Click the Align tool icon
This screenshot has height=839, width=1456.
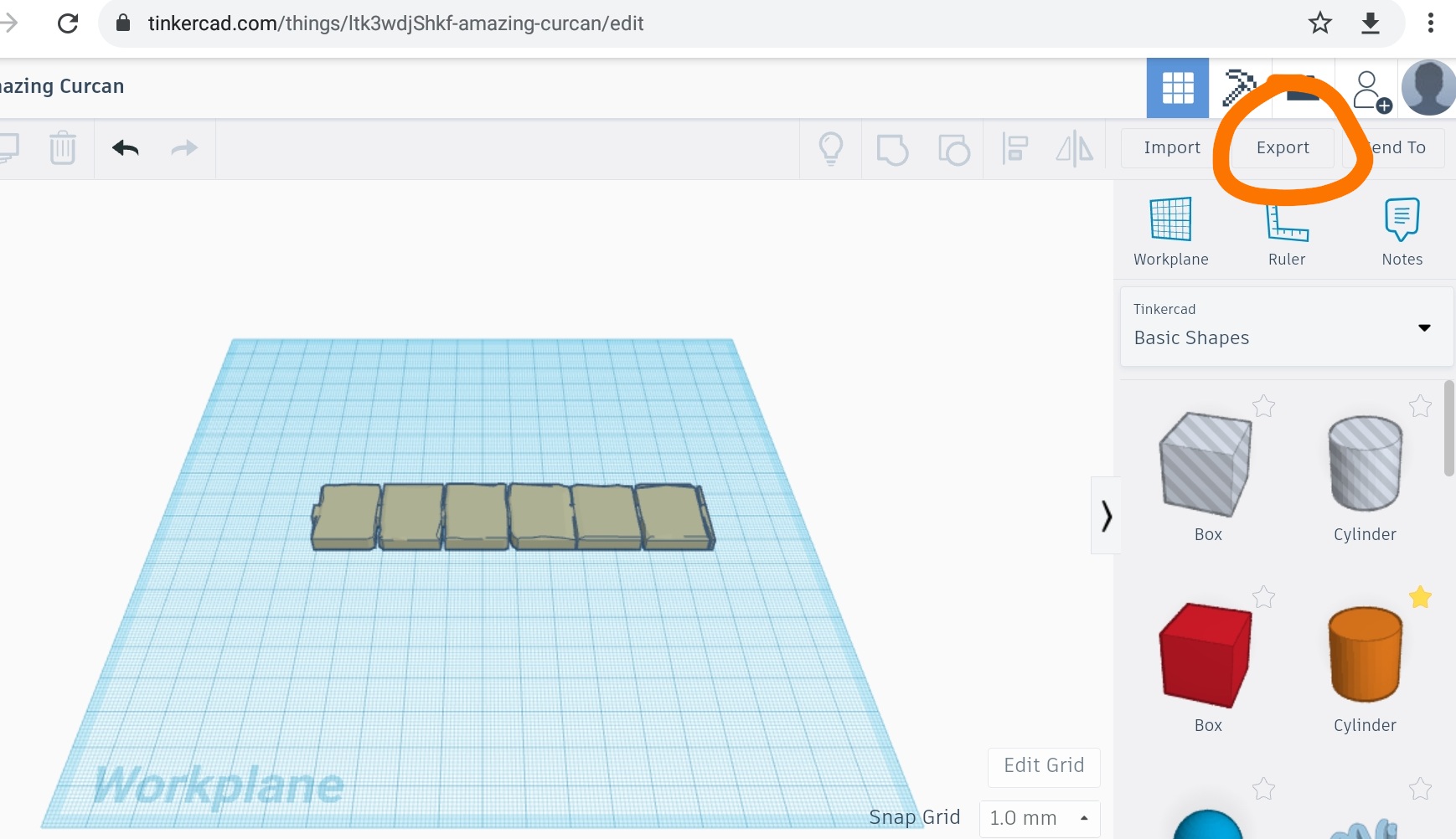[1015, 149]
